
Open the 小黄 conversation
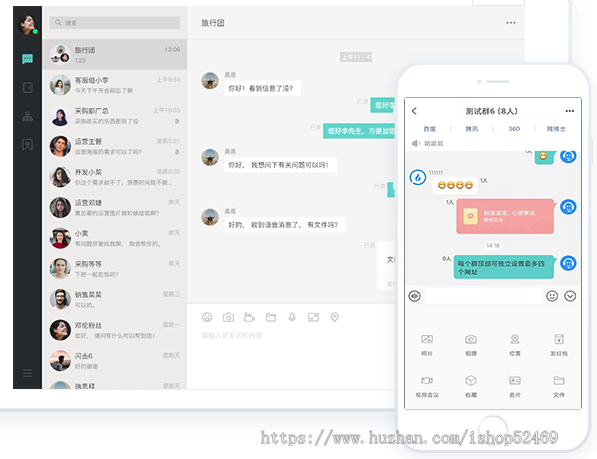(115, 238)
